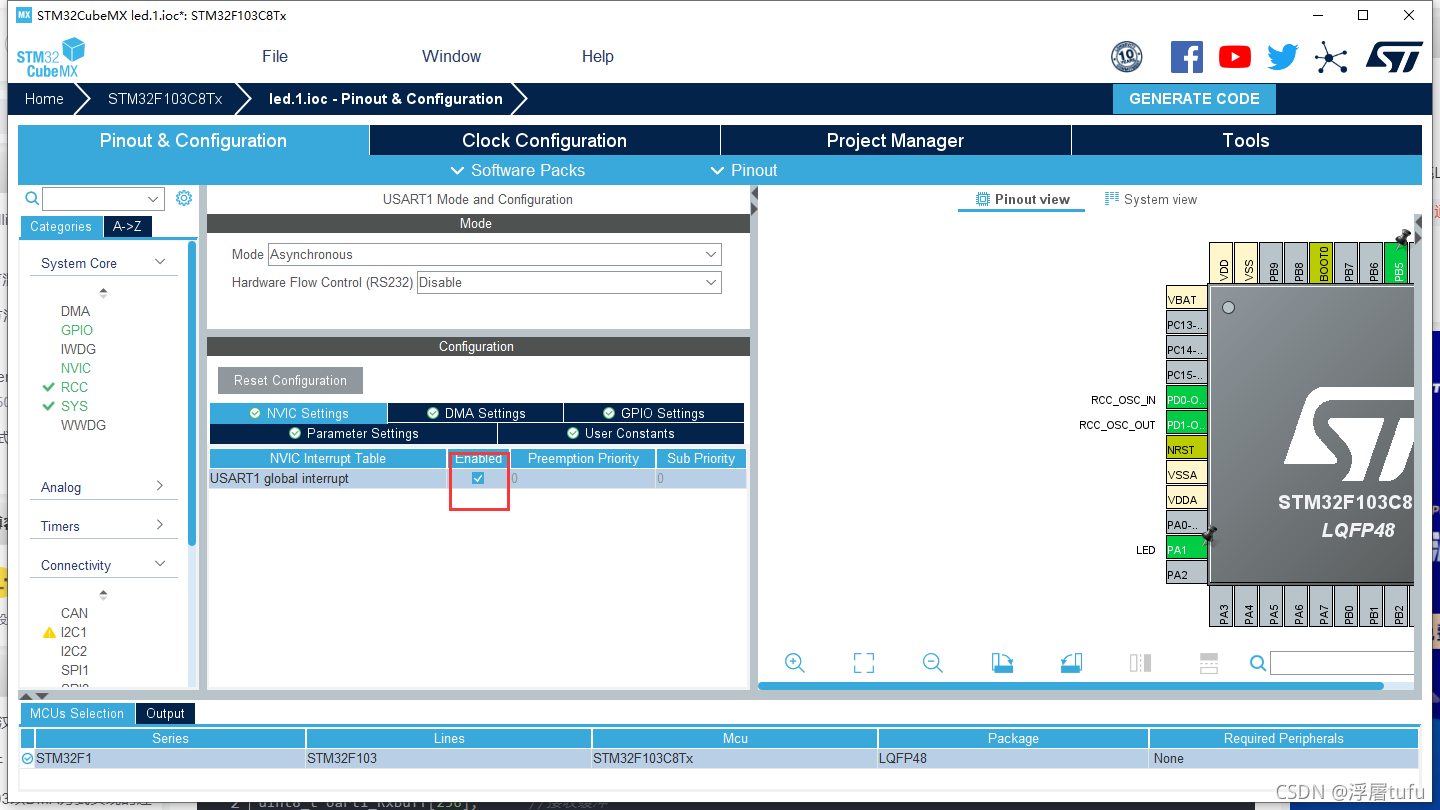1440x810 pixels.
Task: Select the STM32F1 series row radio
Action: pos(28,759)
